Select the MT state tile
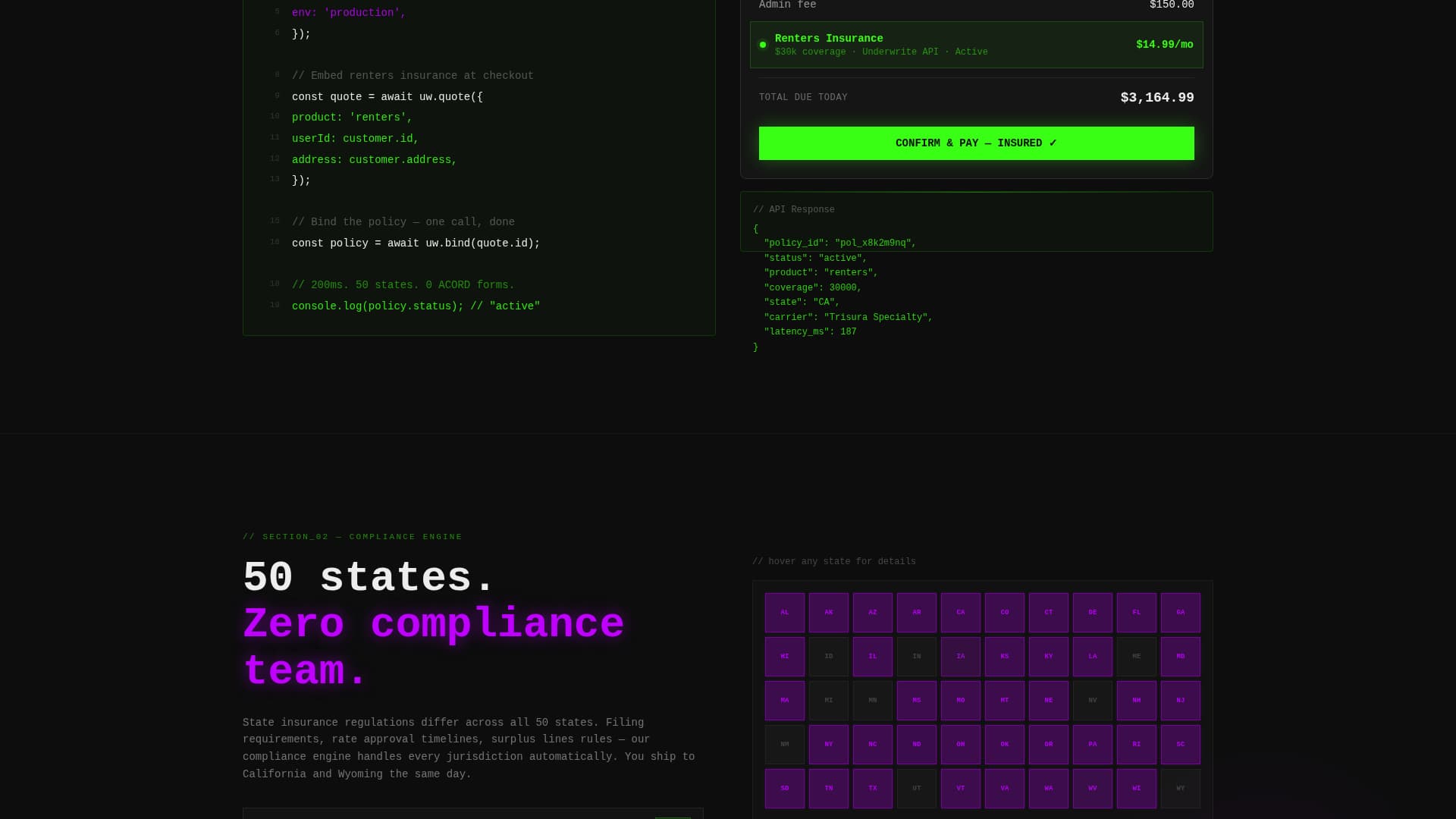 click(x=1005, y=701)
